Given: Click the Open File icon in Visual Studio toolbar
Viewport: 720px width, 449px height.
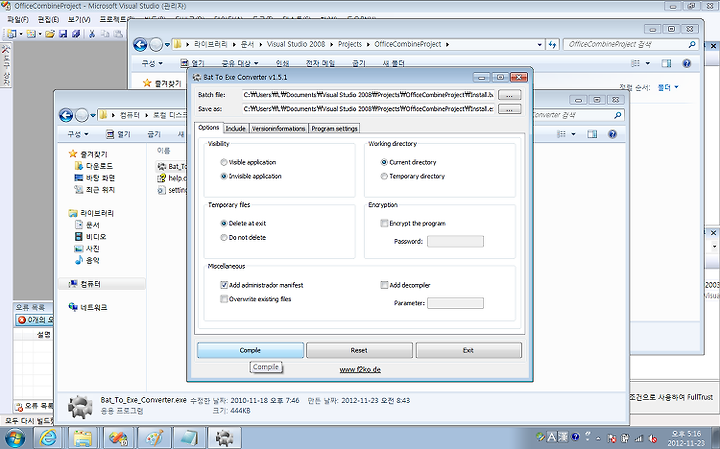Looking at the screenshot, I should [x=50, y=34].
